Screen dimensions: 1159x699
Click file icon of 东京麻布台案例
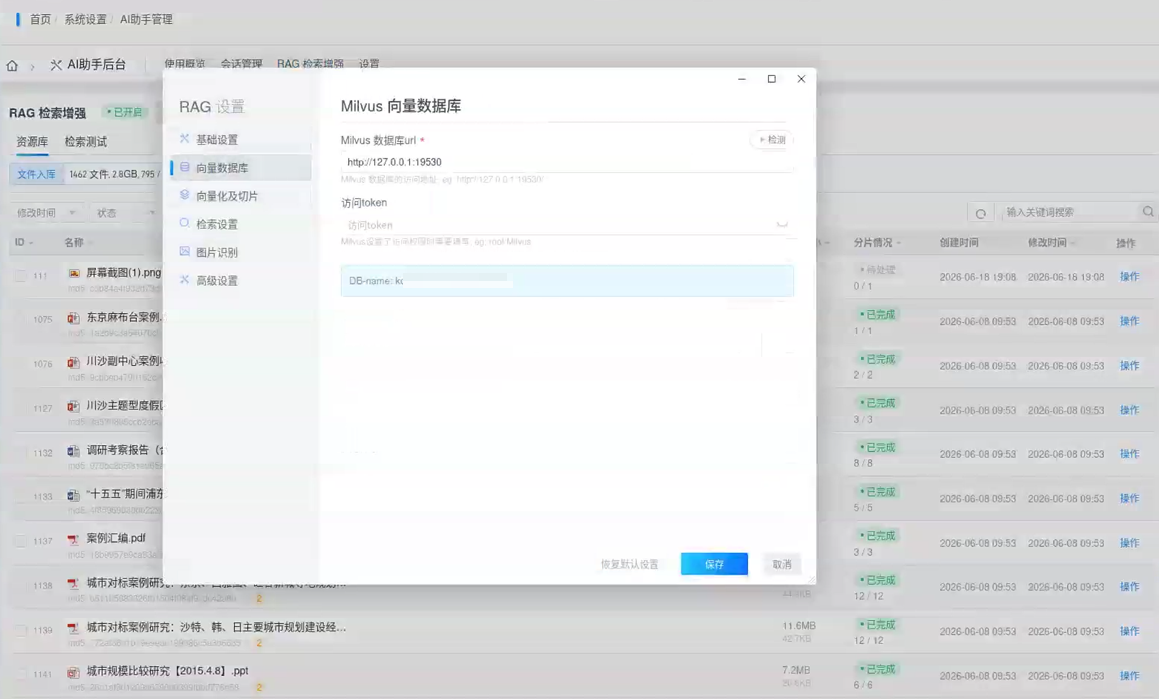point(73,318)
